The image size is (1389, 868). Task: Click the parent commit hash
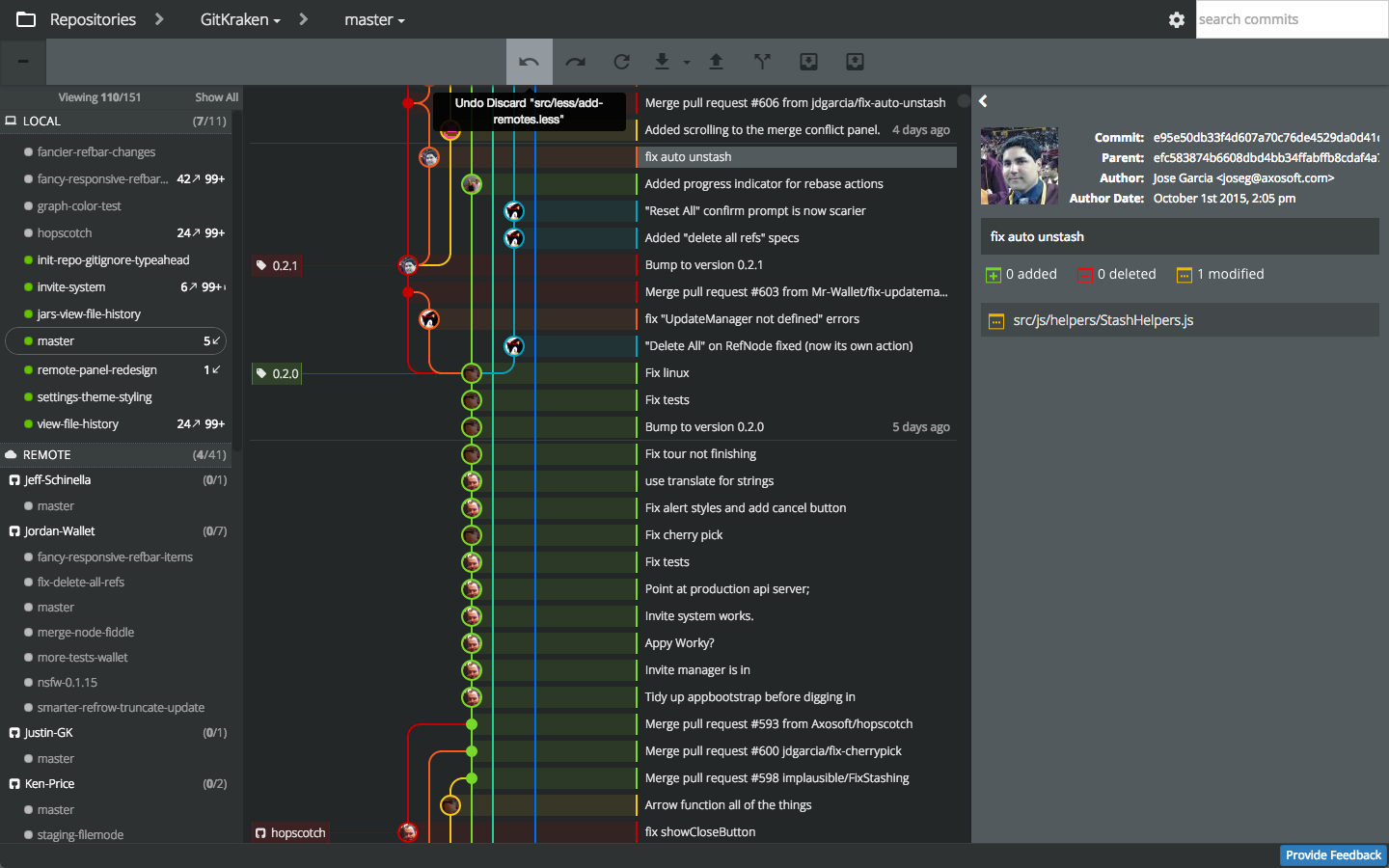pos(1266,158)
